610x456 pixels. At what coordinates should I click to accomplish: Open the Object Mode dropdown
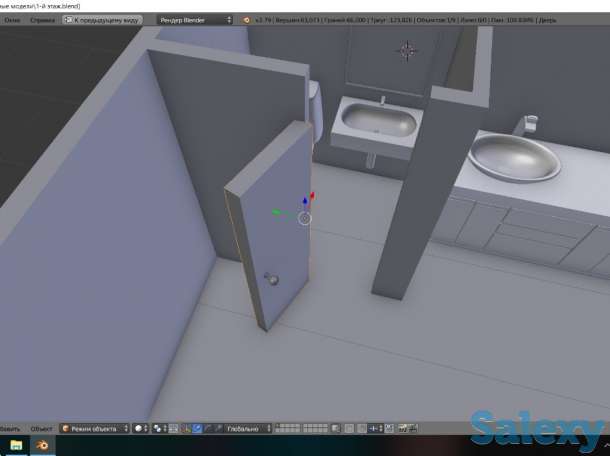[x=95, y=429]
